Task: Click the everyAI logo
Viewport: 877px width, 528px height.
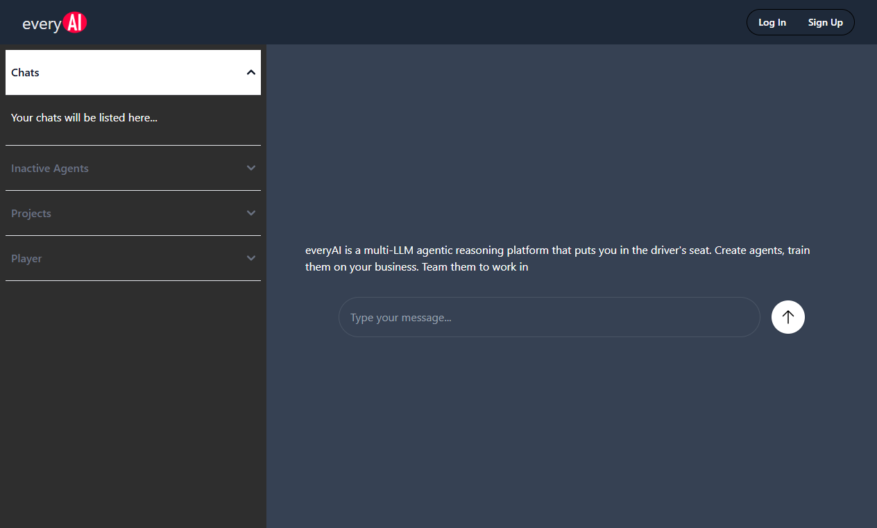Action: 54,23
